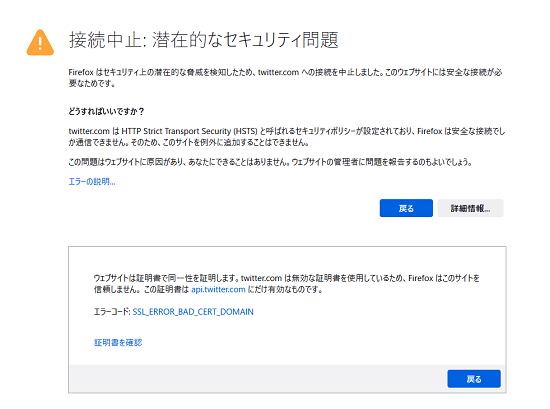Open the 証明書を確認 link
This screenshot has width=550, height=409.
click(x=118, y=342)
